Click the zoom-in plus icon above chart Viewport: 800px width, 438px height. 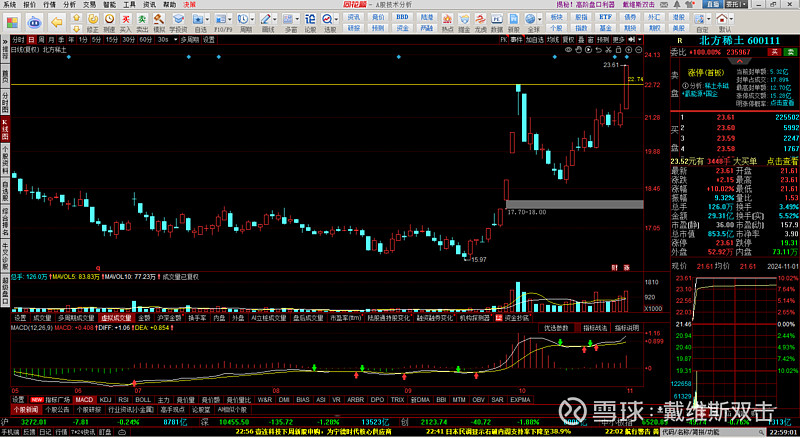(629, 50)
